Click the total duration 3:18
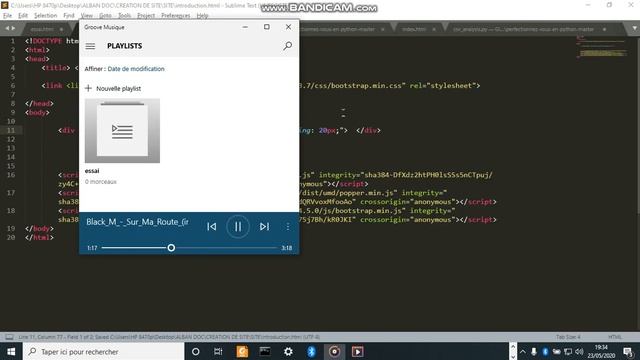Screen dimensions: 640x360 (287, 248)
